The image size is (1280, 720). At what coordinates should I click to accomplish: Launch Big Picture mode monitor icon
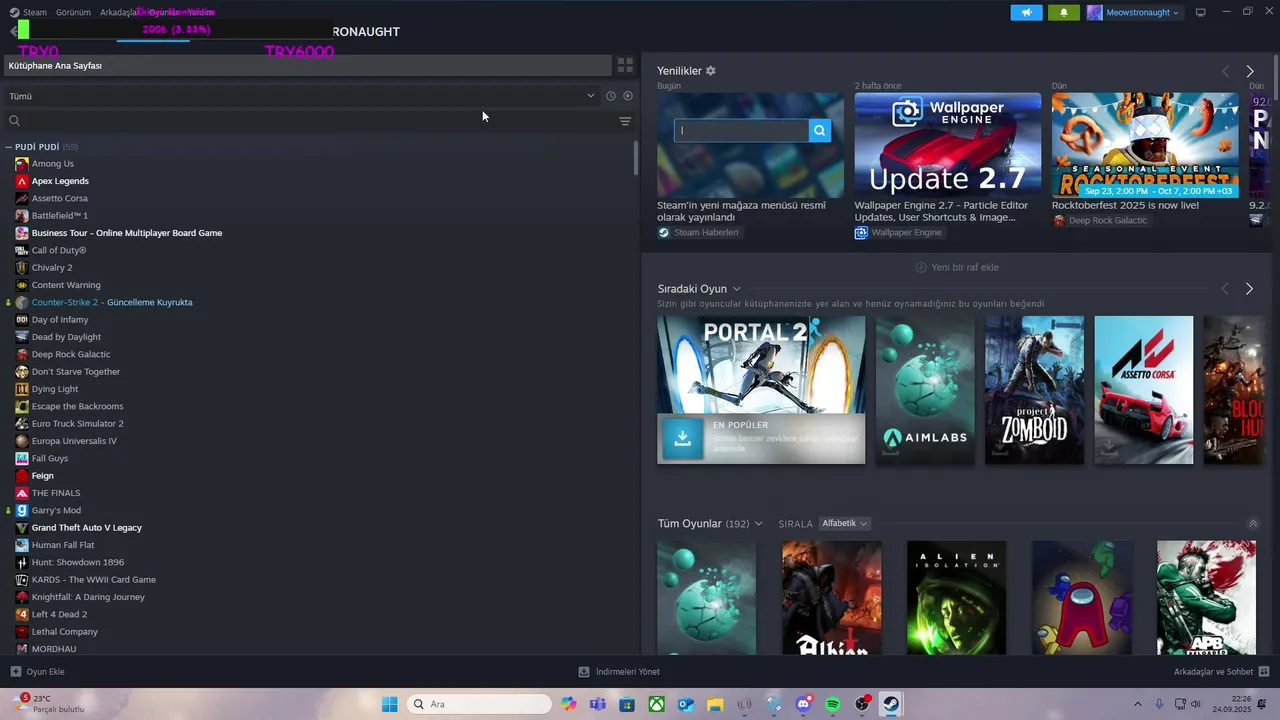(1200, 13)
